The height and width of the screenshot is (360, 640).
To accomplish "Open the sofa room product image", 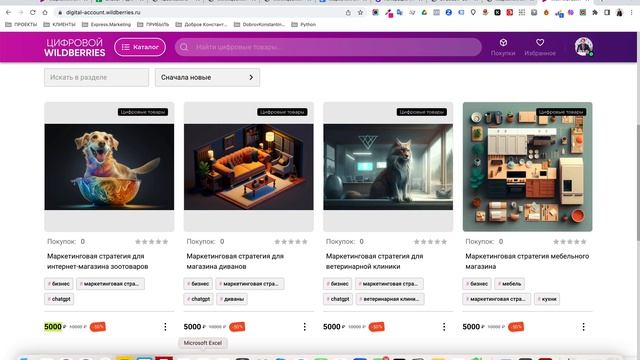I will click(x=249, y=167).
